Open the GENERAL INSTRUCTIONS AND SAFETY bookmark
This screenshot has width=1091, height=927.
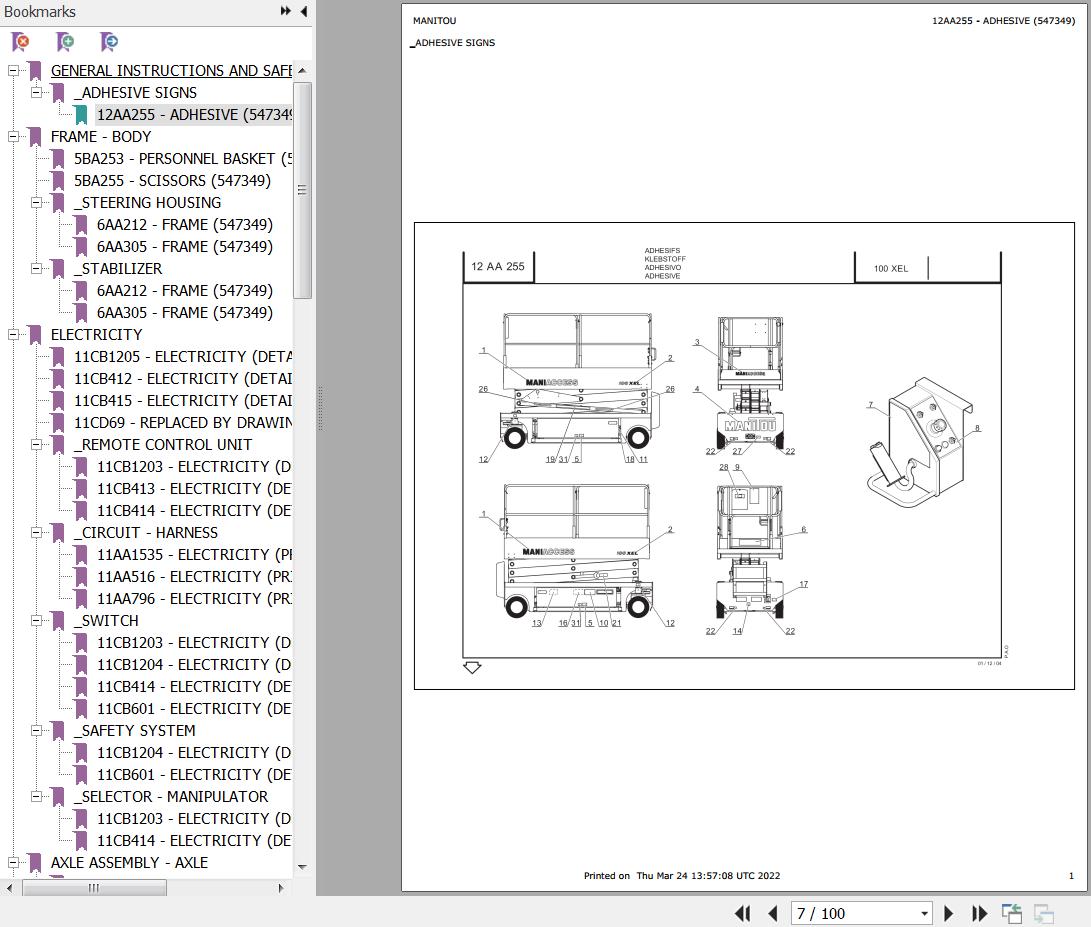(171, 71)
